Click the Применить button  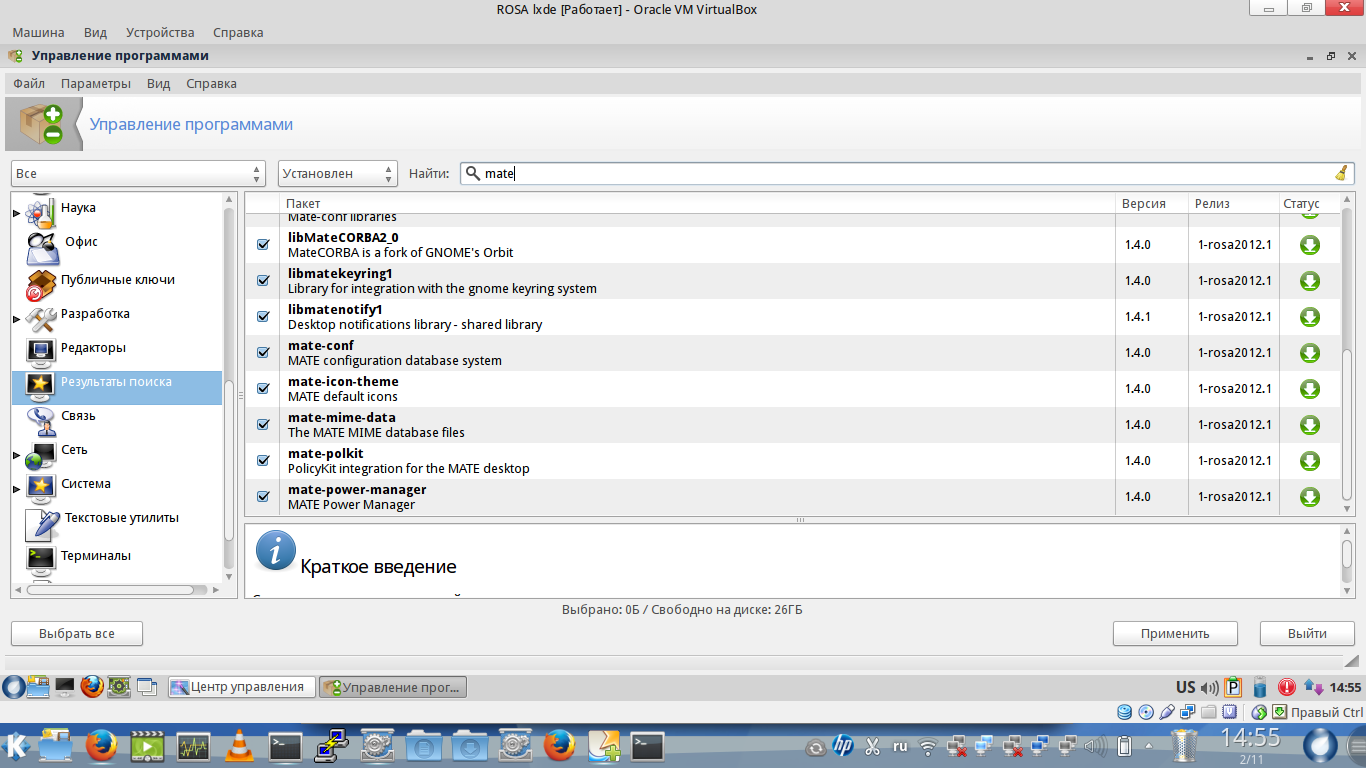(1175, 633)
